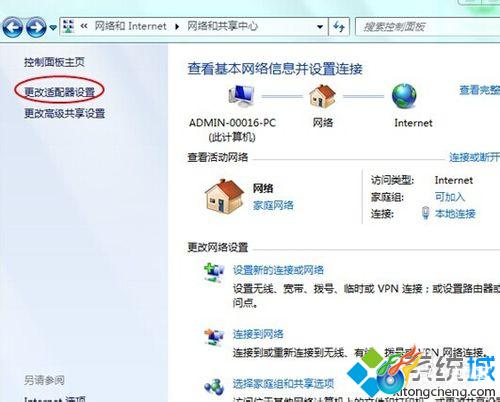This screenshot has height=402, width=500.
Task: Open 控制面板主页 in the sidebar
Action: pyautogui.click(x=54, y=62)
